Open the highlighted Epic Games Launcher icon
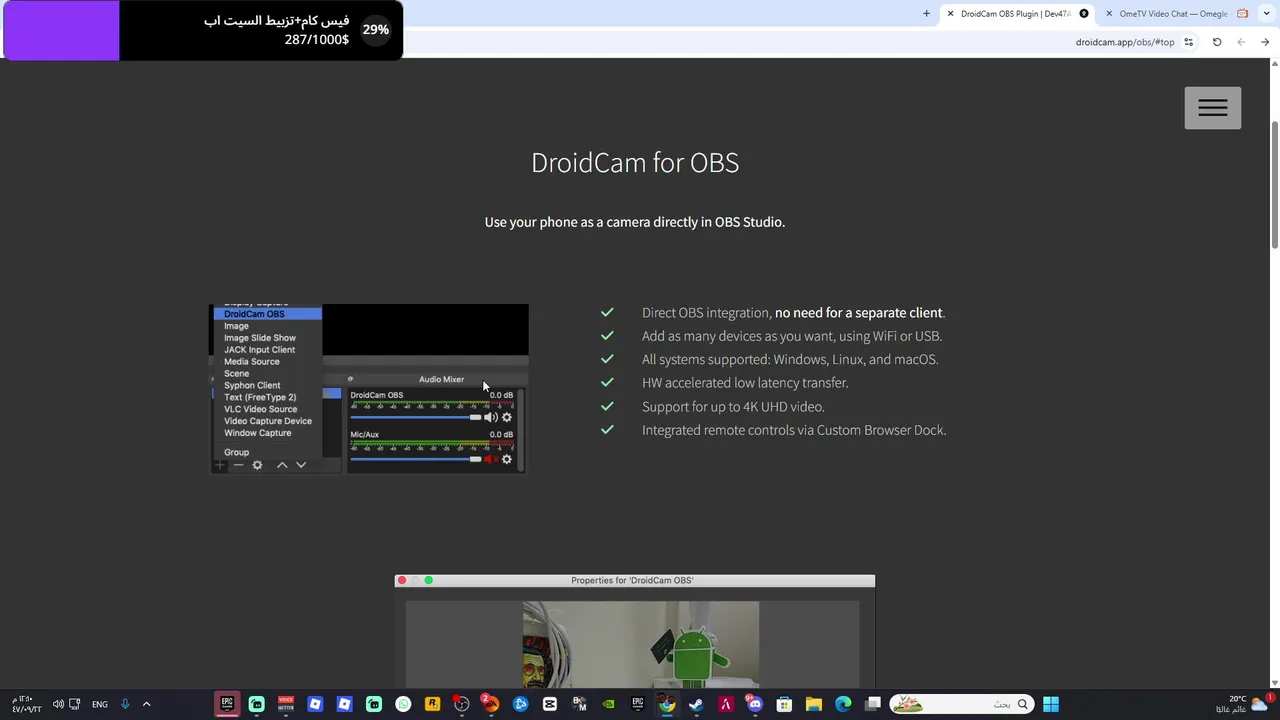This screenshot has height=720, width=1280. click(227, 704)
